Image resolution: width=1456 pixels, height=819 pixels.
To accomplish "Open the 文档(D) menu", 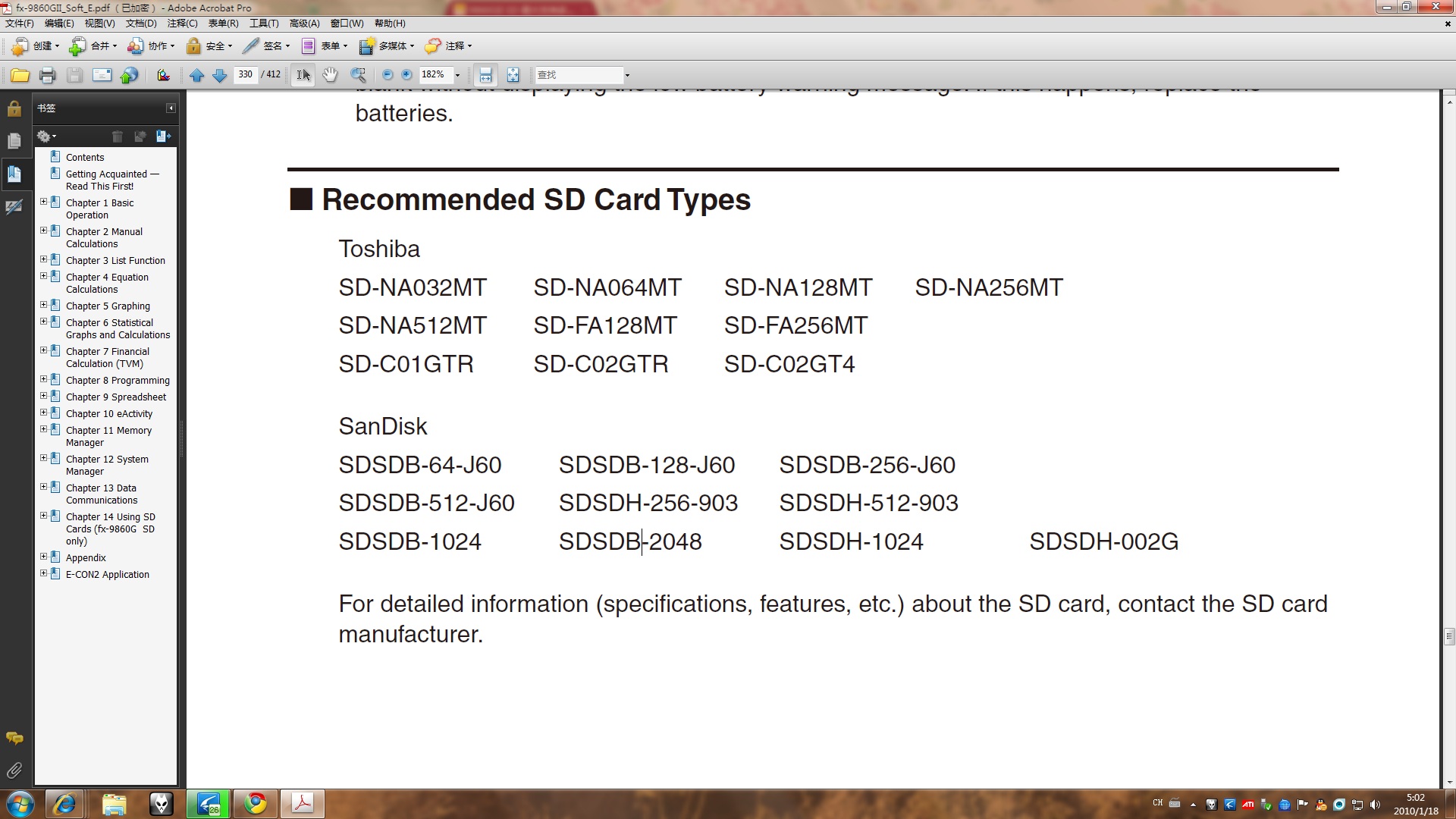I will tap(141, 24).
